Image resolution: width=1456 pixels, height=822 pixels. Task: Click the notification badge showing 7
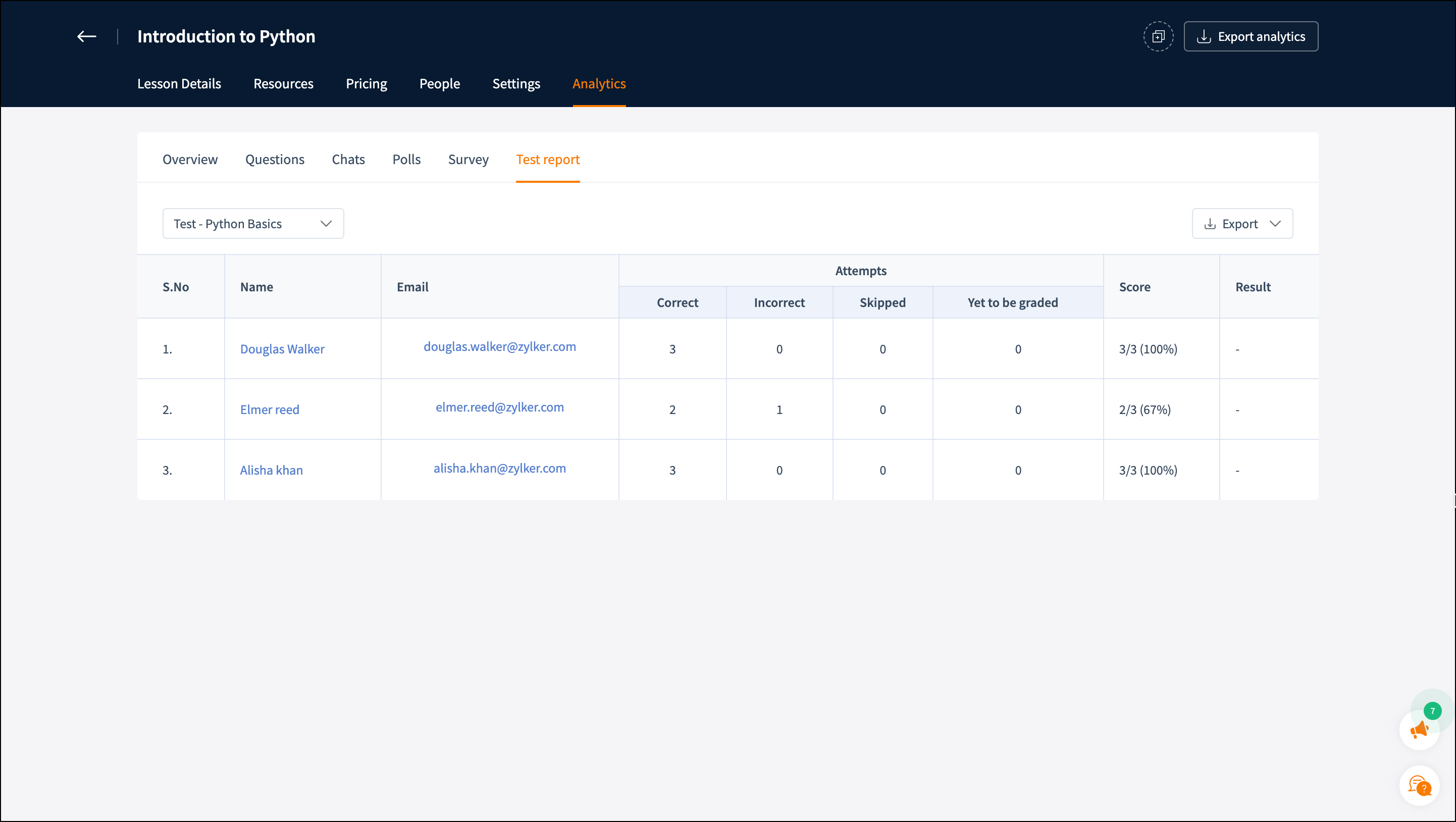pyautogui.click(x=1432, y=710)
